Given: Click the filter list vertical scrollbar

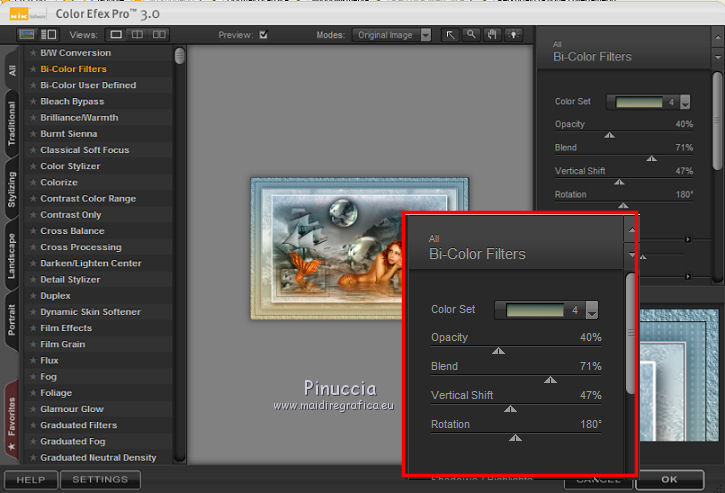Looking at the screenshot, I should [179, 254].
